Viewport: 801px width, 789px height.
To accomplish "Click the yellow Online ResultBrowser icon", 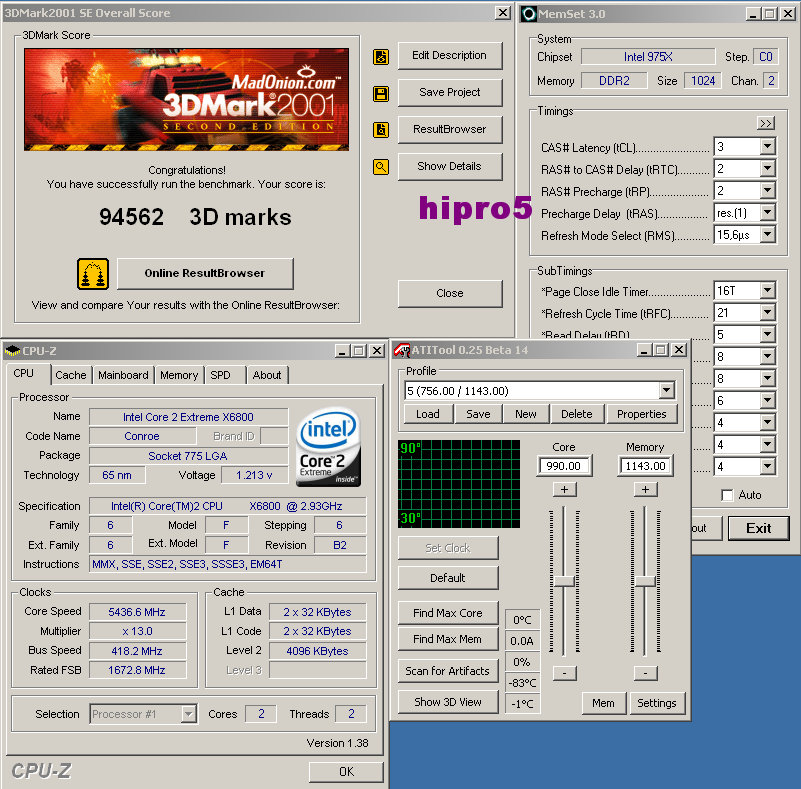I will [x=93, y=274].
